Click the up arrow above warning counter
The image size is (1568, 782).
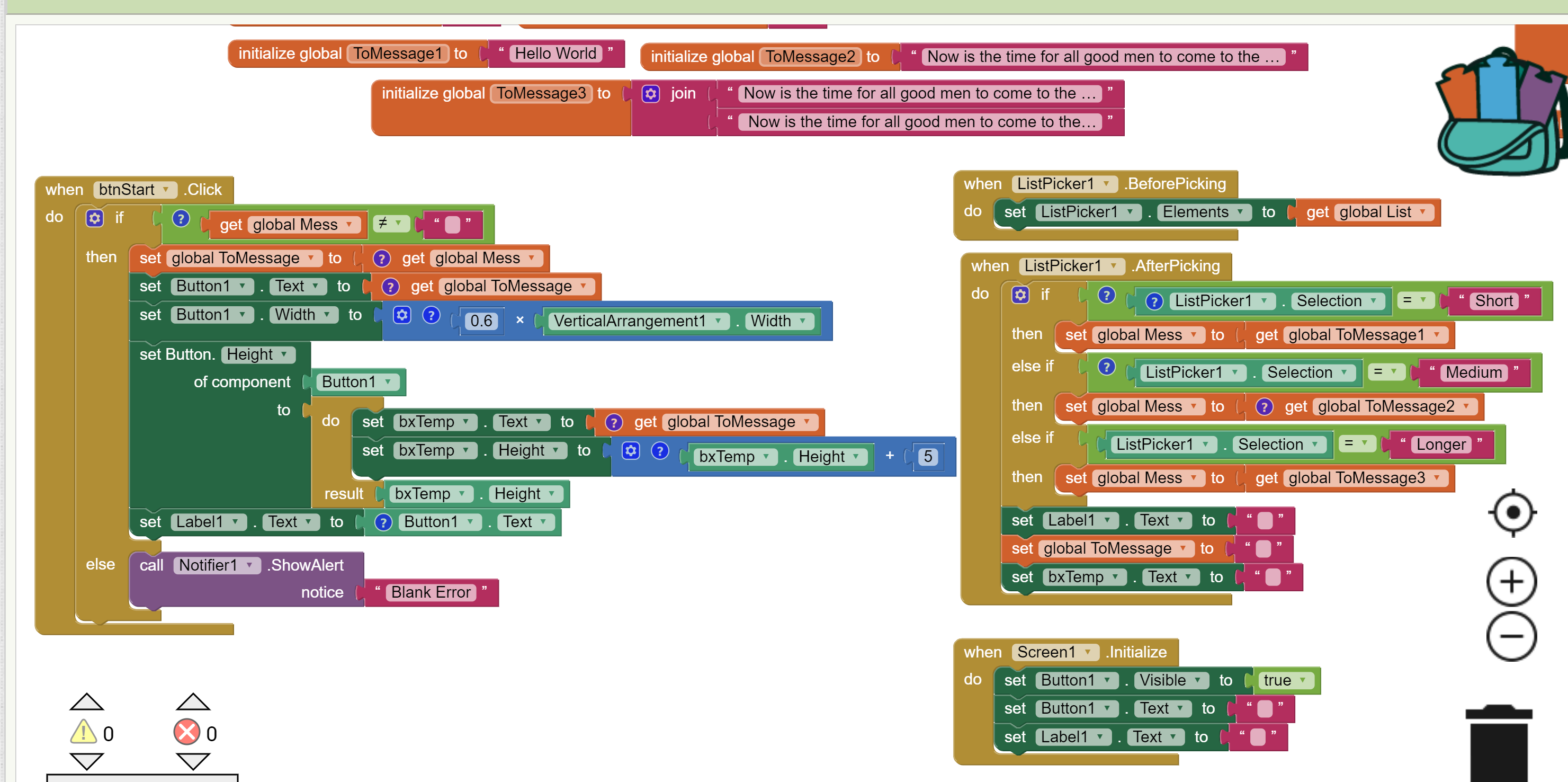[86, 702]
